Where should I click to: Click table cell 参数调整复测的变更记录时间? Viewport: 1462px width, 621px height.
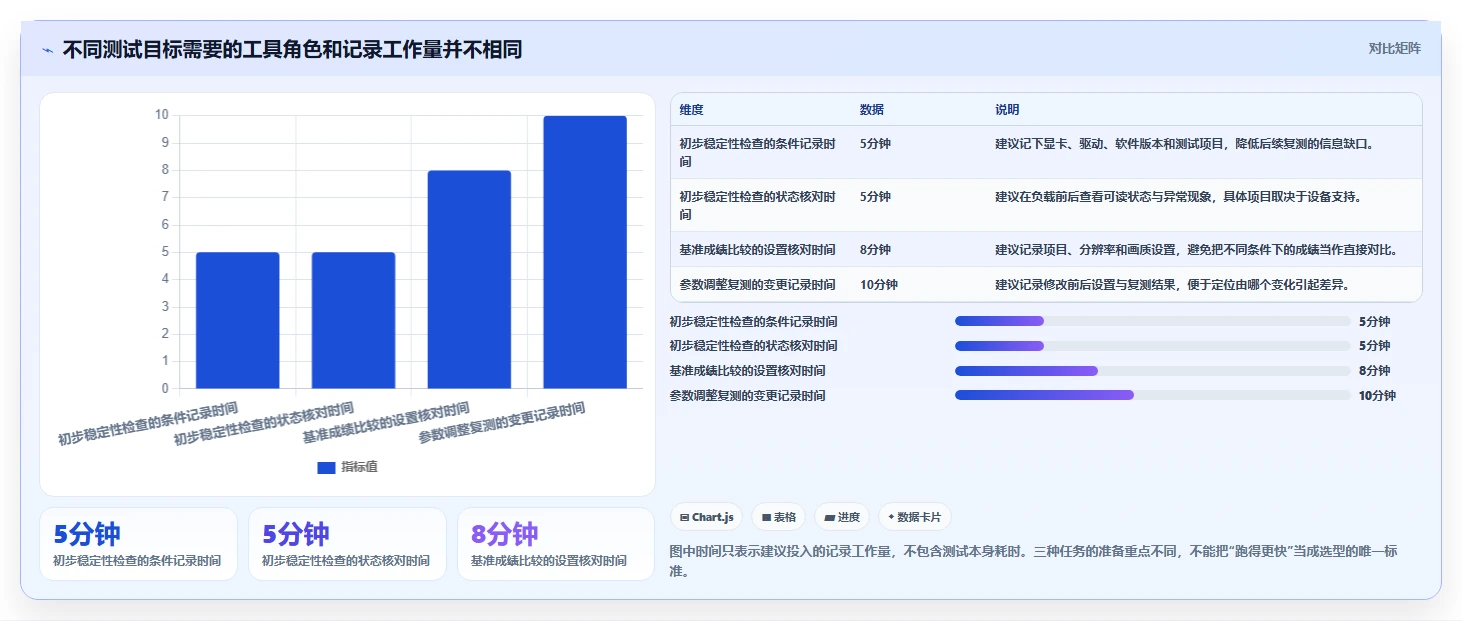(757, 284)
